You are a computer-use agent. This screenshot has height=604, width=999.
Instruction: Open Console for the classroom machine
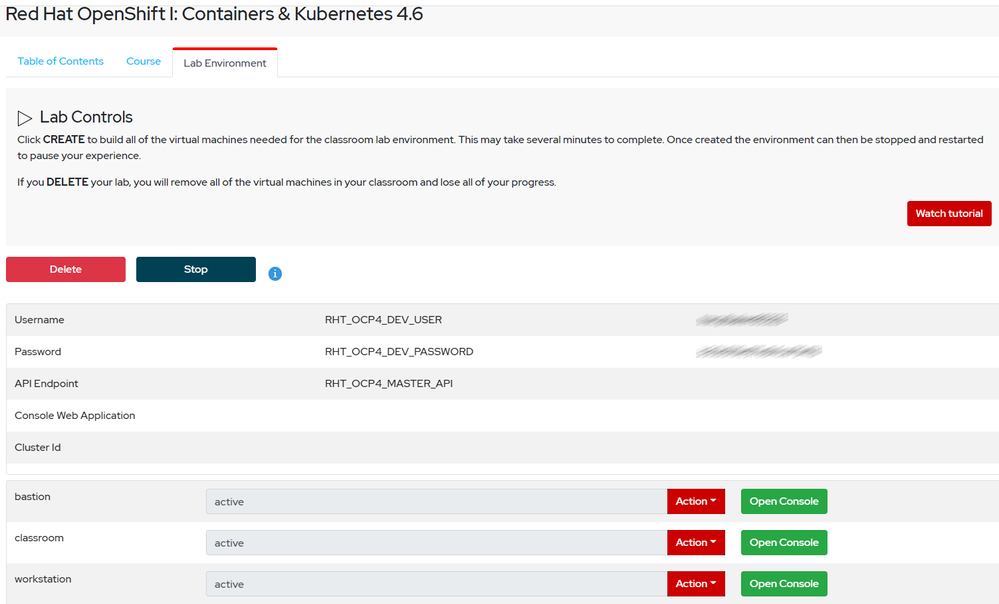tap(784, 543)
